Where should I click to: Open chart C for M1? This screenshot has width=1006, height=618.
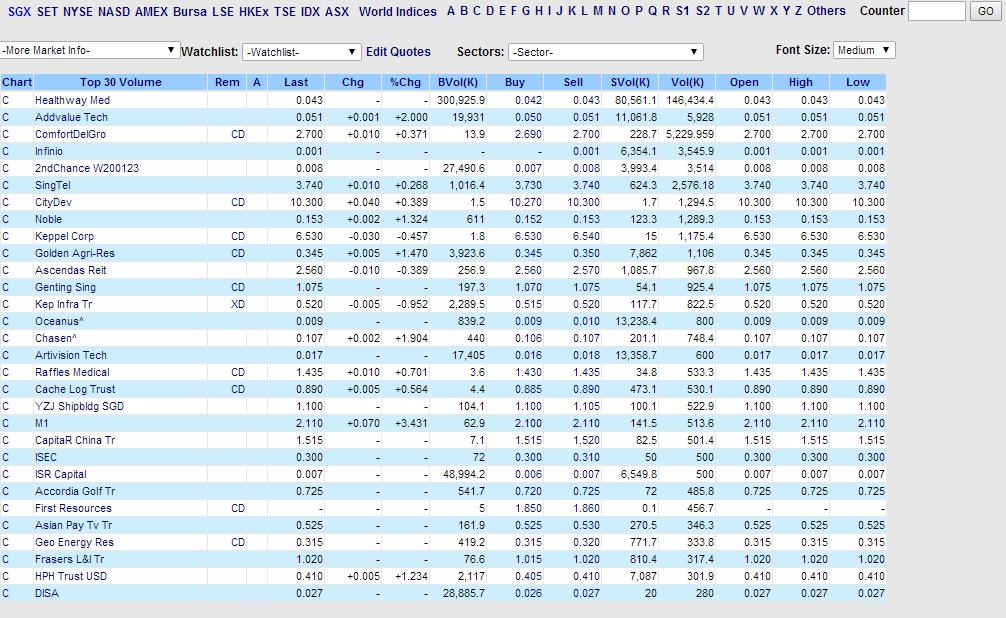click(6, 424)
